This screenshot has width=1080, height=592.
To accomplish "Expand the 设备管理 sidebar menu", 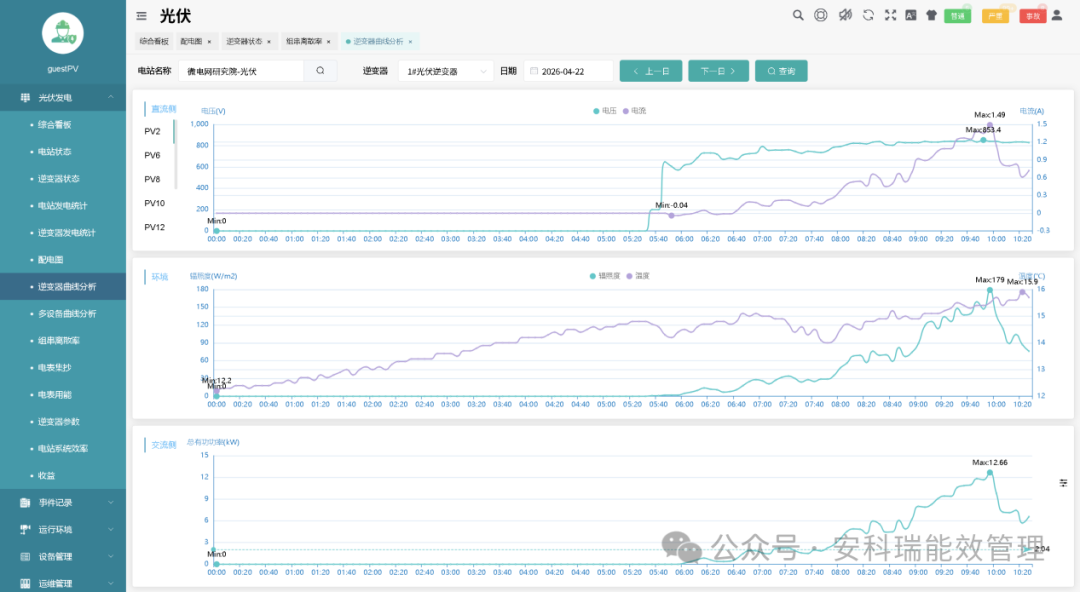I will pos(63,556).
